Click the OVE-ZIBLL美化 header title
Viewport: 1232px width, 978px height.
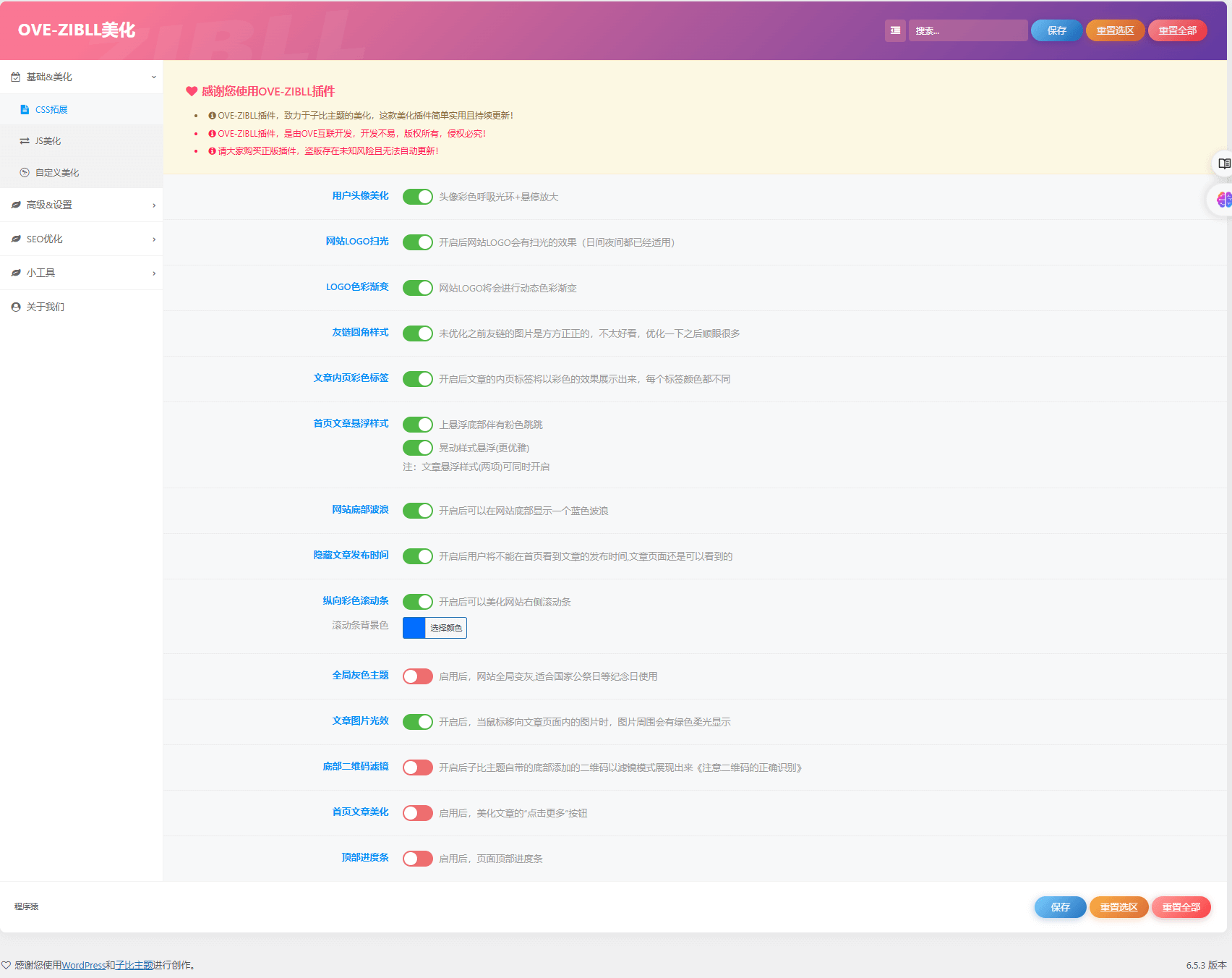point(77,30)
